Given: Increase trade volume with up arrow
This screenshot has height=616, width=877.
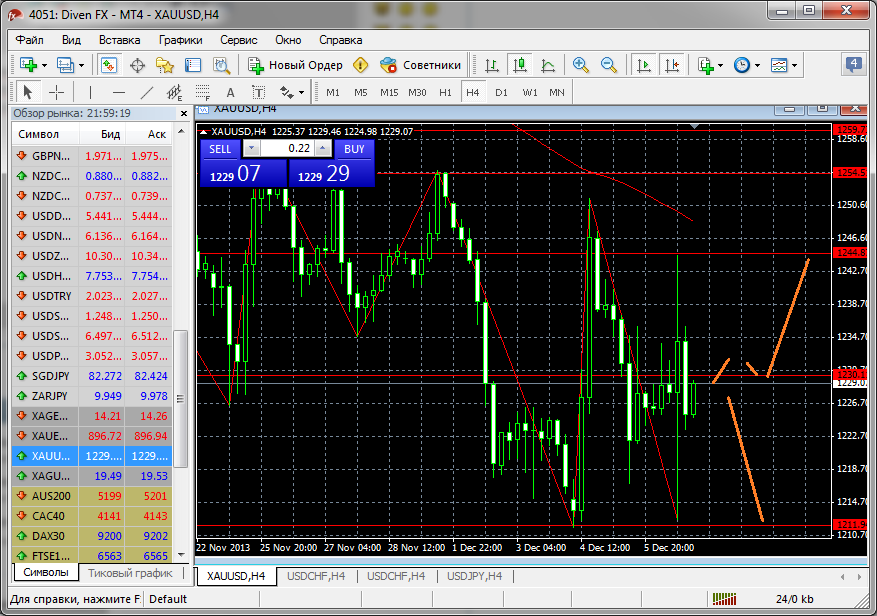Looking at the screenshot, I should (x=323, y=148).
